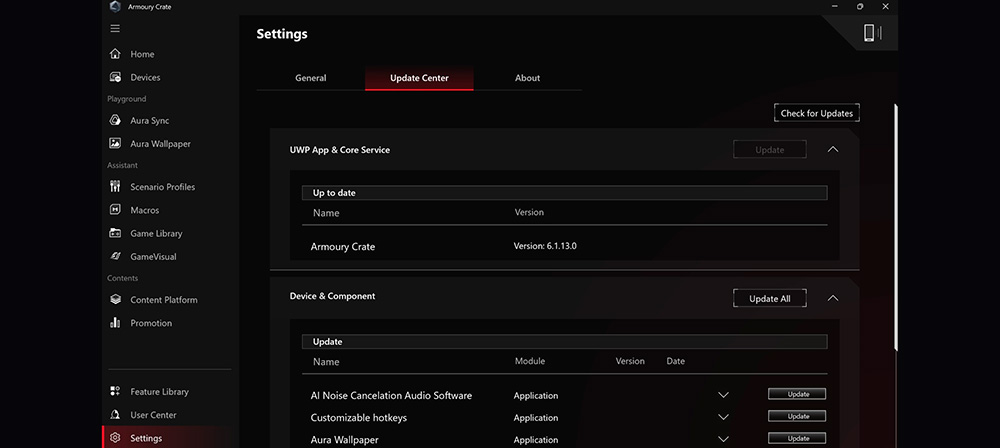Select the Update Center tab

tap(419, 78)
